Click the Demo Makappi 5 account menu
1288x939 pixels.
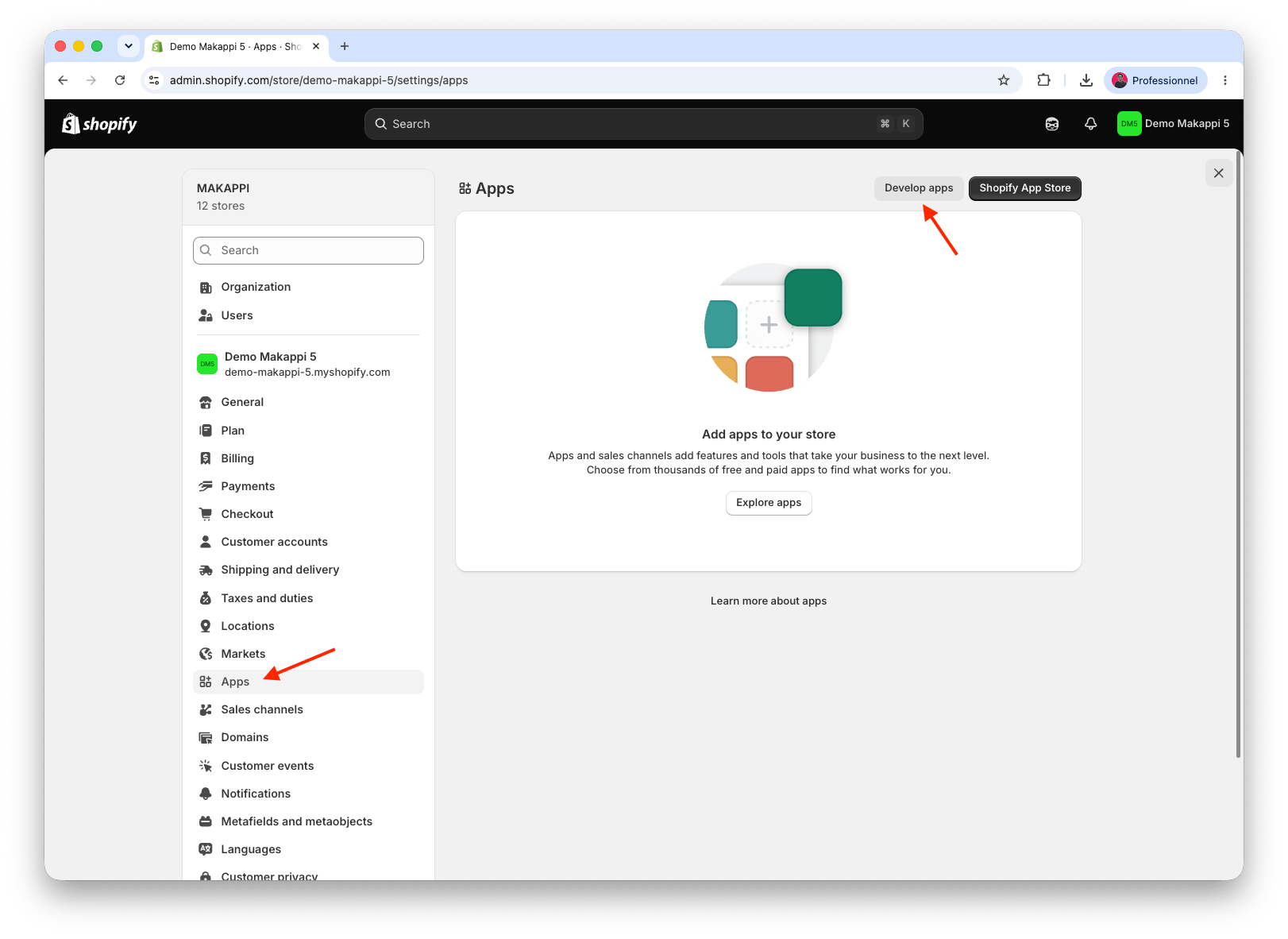coord(1173,124)
